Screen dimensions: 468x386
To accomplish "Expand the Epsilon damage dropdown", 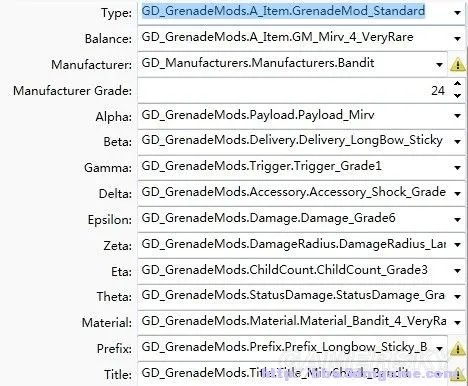I will 458,219.
